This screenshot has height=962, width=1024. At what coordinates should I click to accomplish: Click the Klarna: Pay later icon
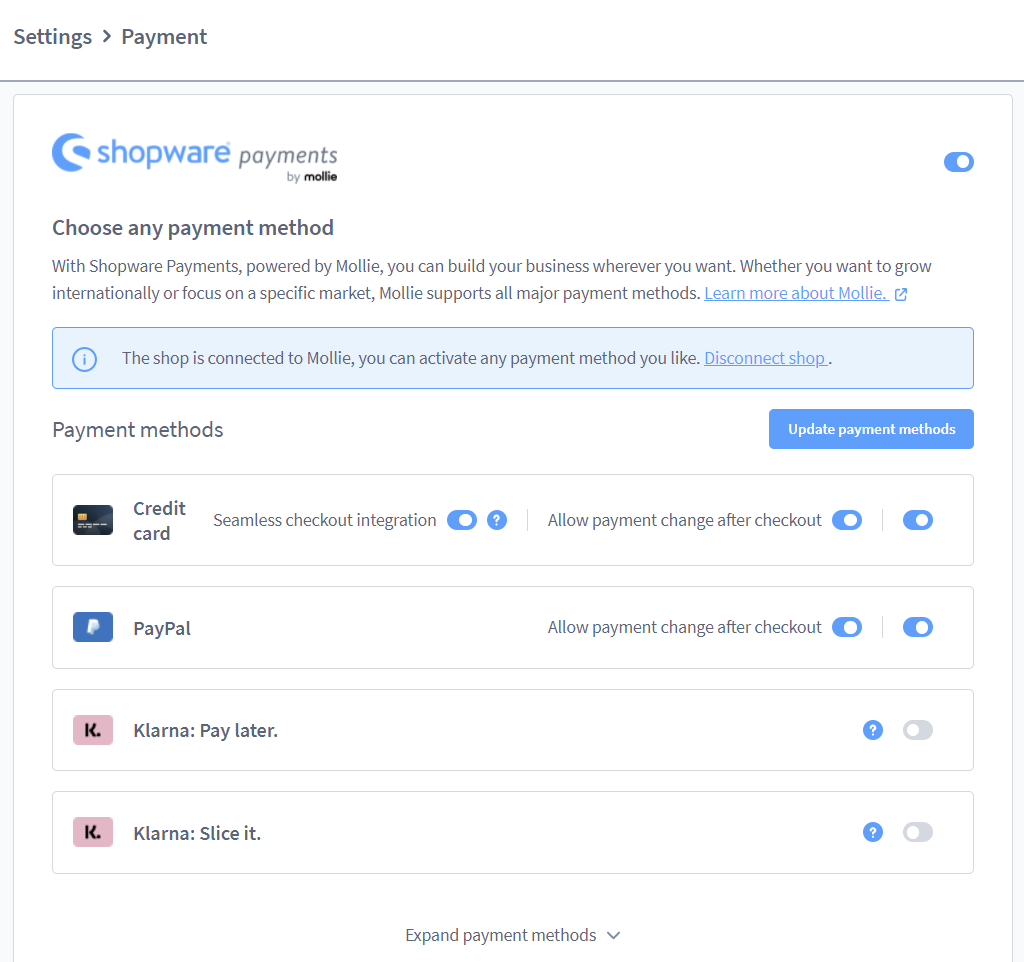[92, 730]
